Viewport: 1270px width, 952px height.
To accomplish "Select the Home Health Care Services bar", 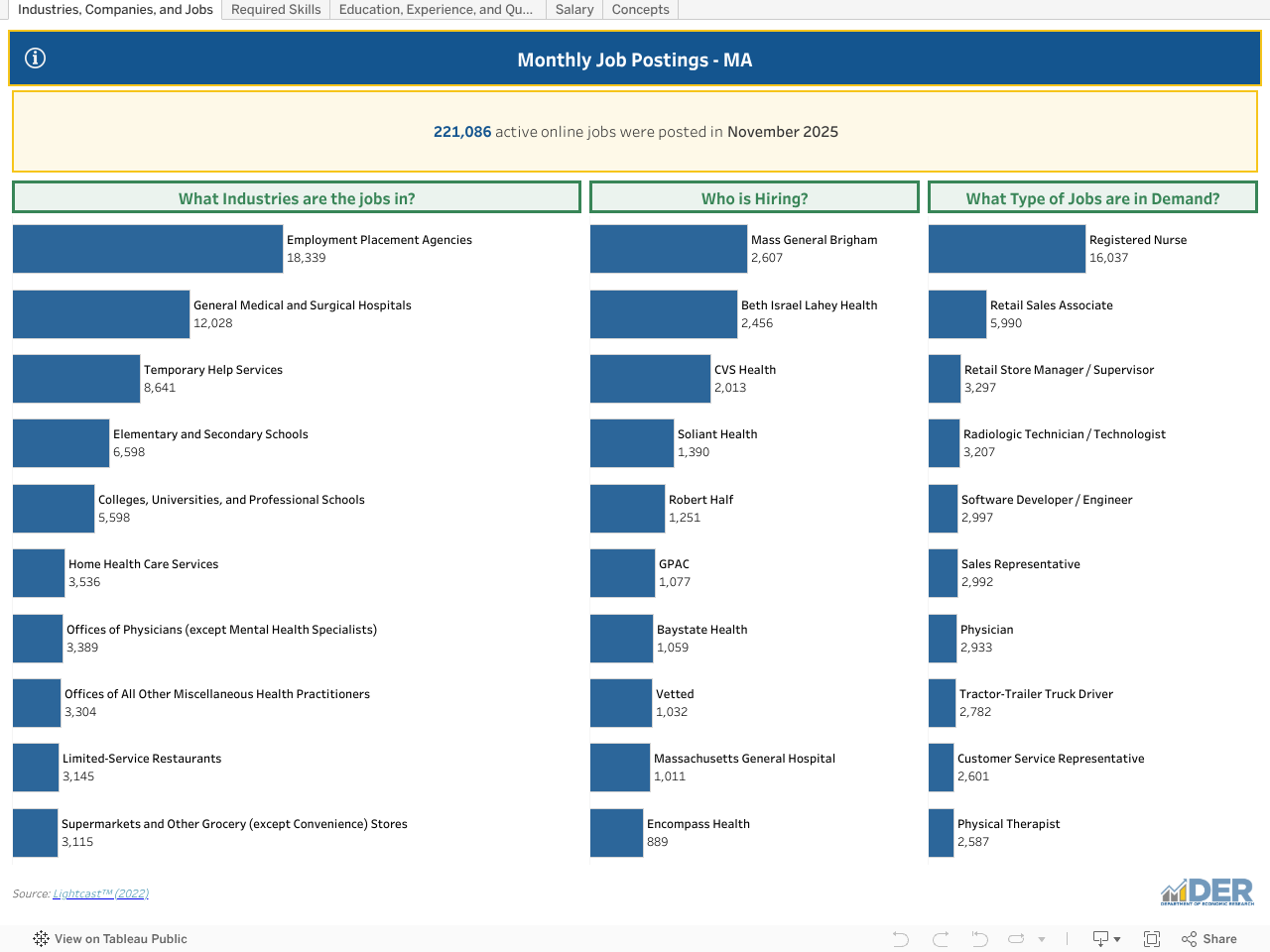I will [39, 573].
